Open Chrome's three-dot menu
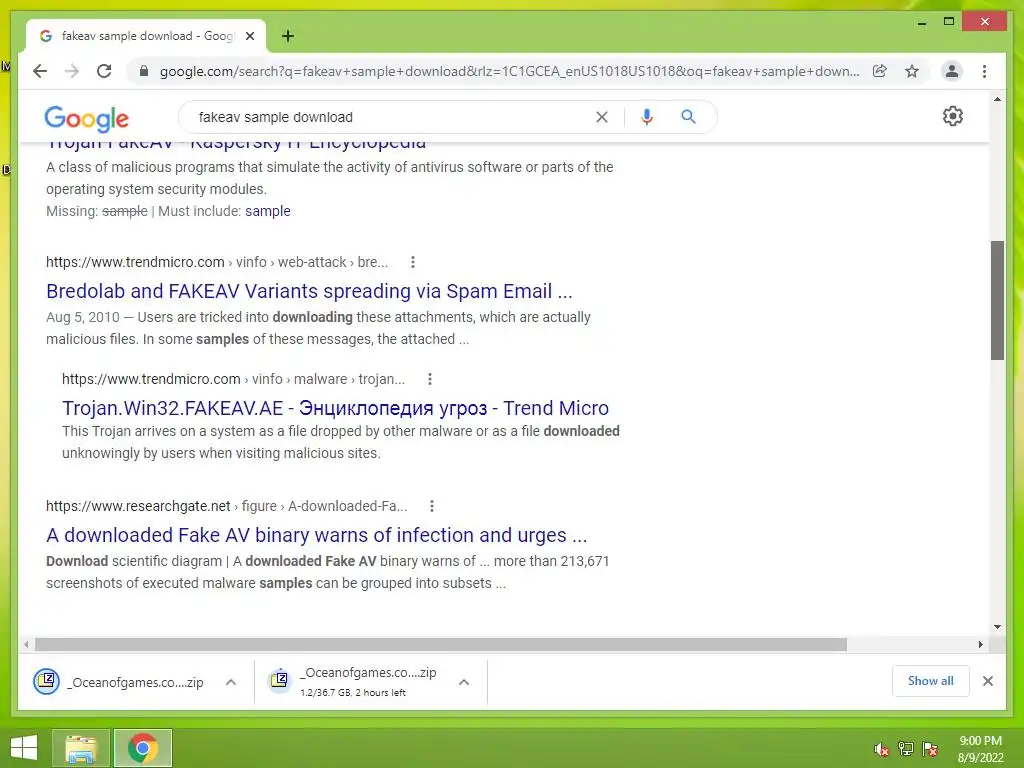The width and height of the screenshot is (1024, 768). click(x=984, y=71)
